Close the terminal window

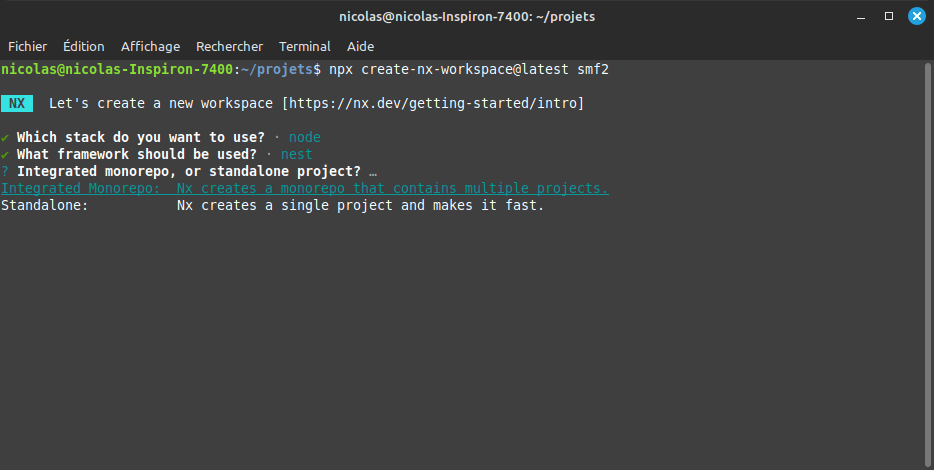pos(915,16)
